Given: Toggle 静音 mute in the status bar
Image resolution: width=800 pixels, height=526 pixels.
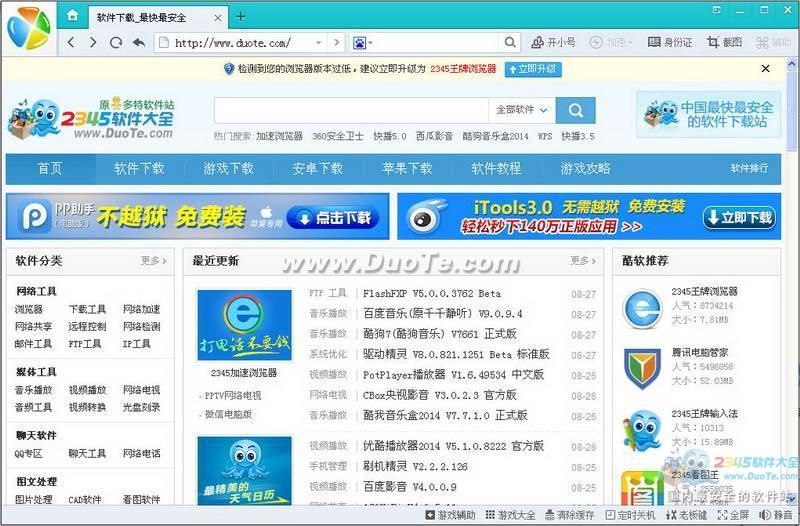Looking at the screenshot, I should (776, 515).
